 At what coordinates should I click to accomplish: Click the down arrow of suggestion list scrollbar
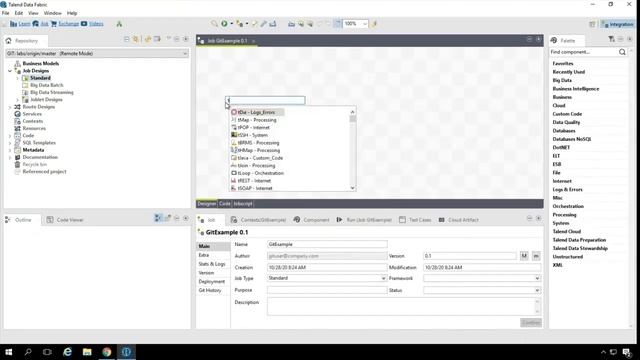[x=353, y=188]
